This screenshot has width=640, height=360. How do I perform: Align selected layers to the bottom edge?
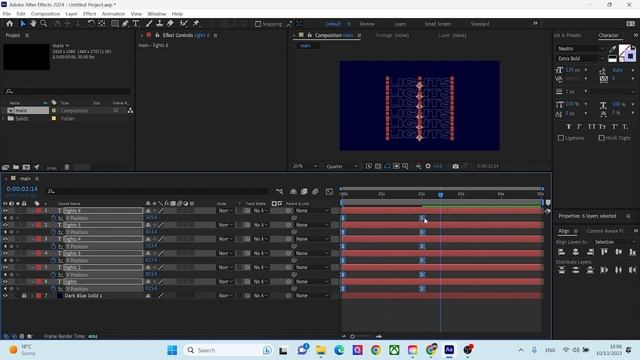[632, 252]
